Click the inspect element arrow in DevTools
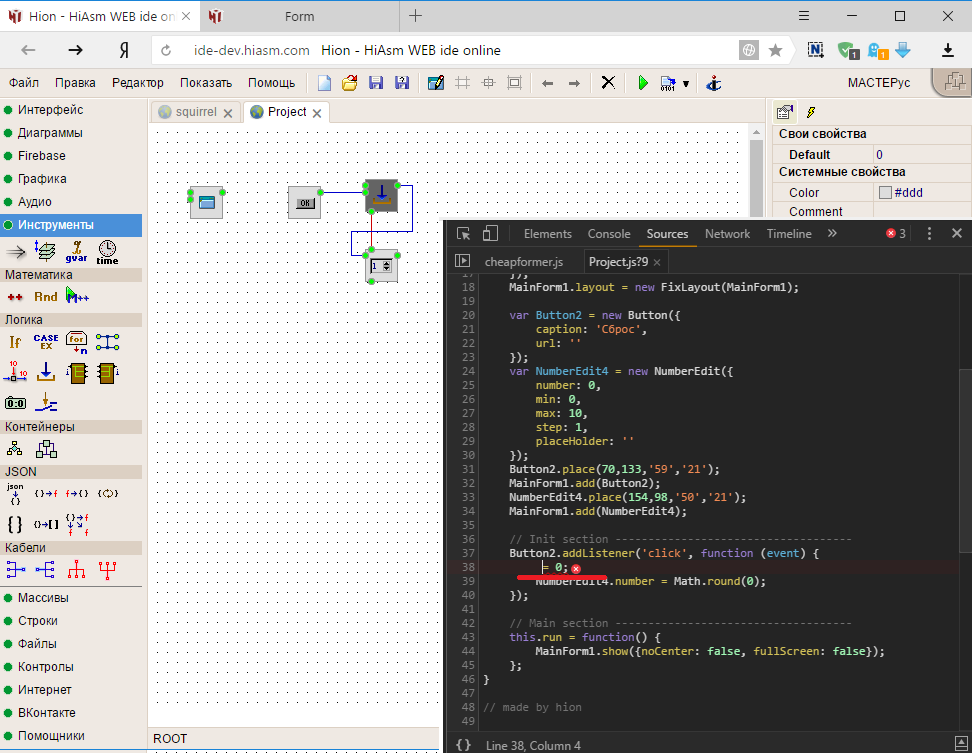Viewport: 972px width, 753px height. pyautogui.click(x=463, y=234)
